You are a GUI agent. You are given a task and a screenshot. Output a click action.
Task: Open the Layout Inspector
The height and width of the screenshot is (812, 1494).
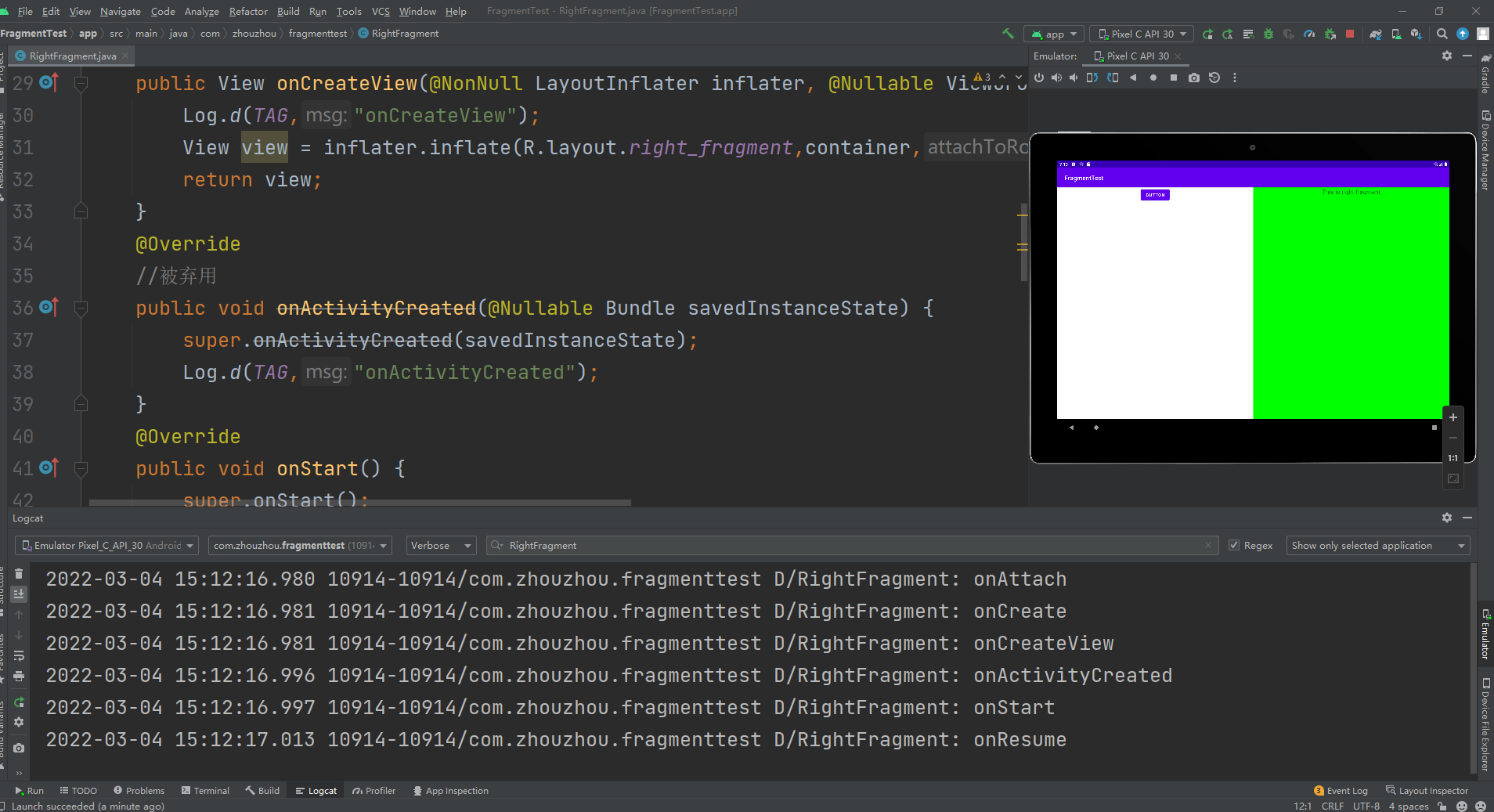tap(1427, 791)
